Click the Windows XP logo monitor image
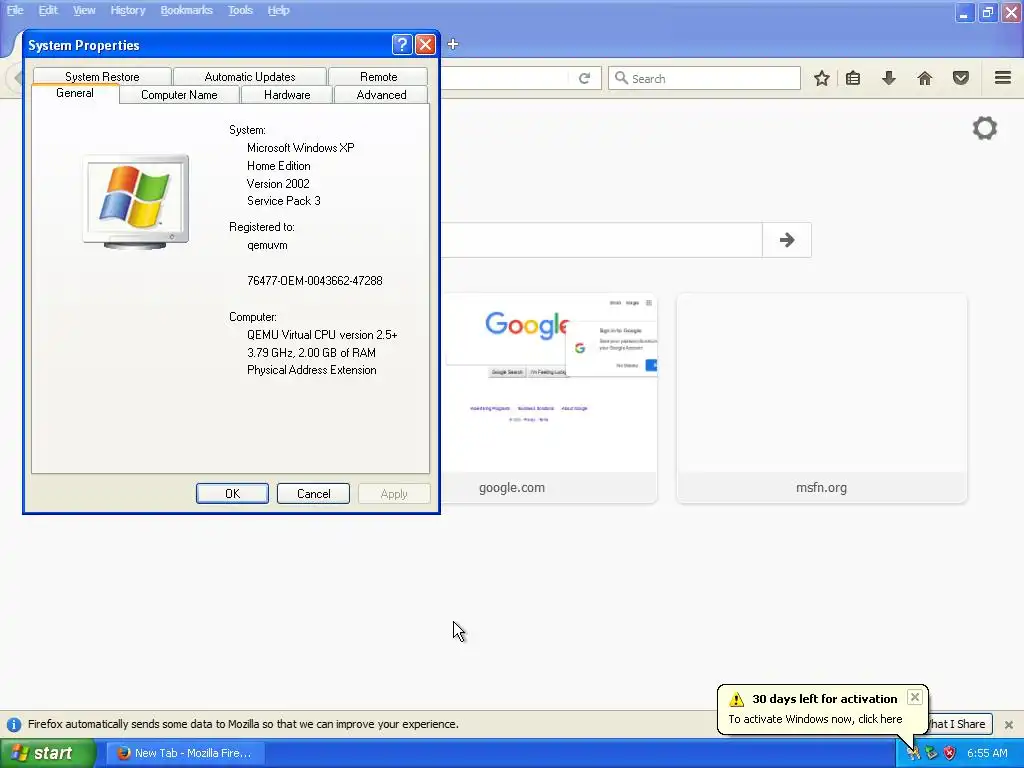 136,202
